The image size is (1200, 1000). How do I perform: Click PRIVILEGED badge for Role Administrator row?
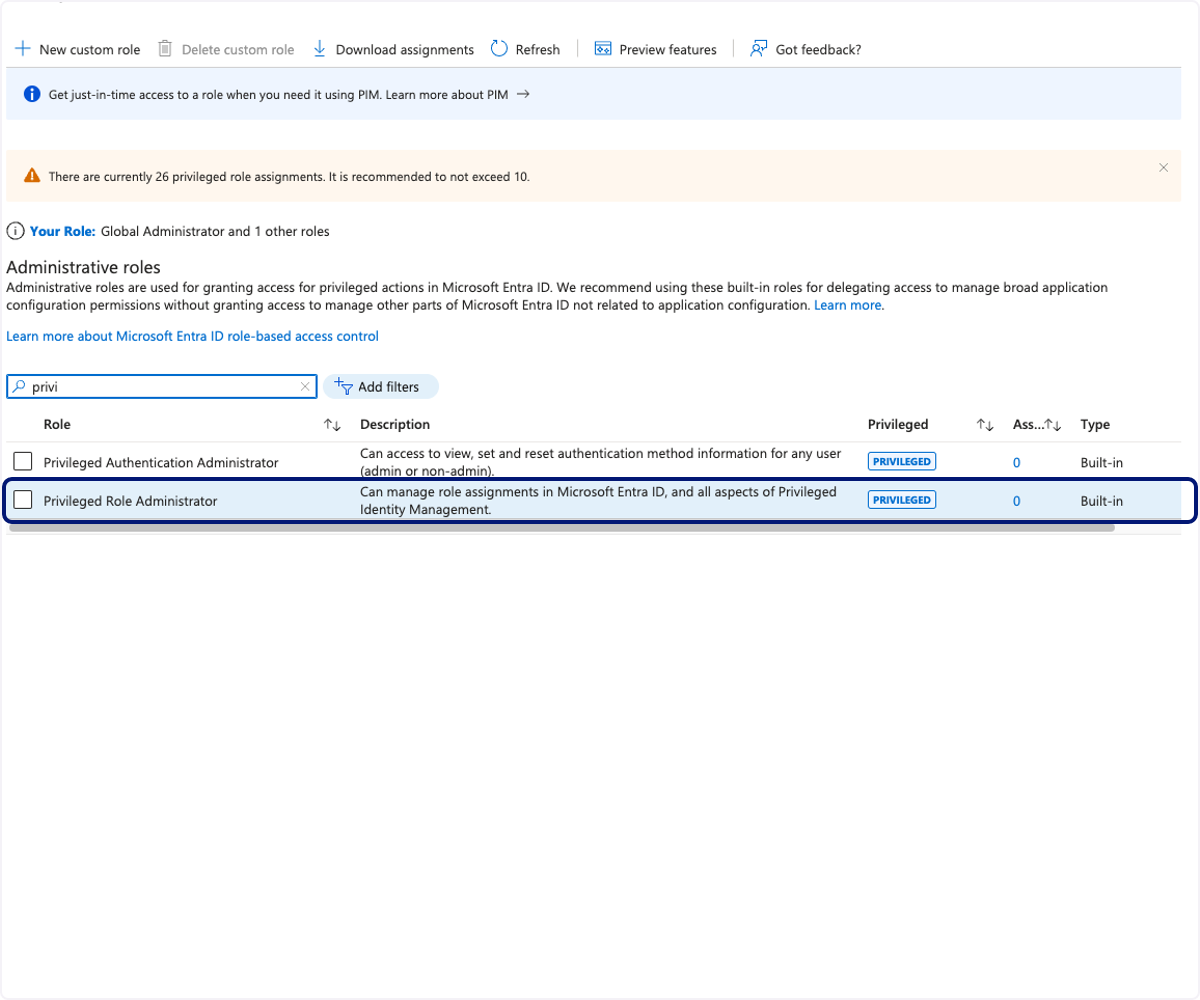tap(902, 500)
